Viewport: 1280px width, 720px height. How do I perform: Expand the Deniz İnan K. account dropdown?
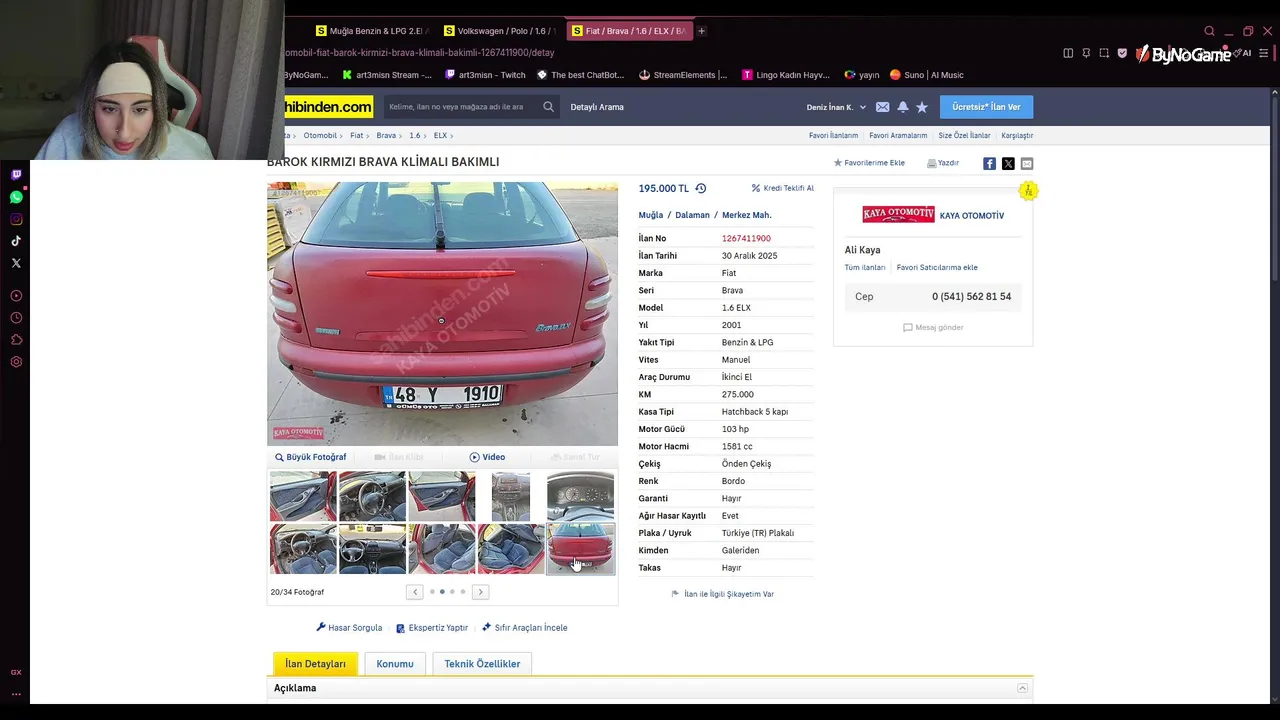836,107
